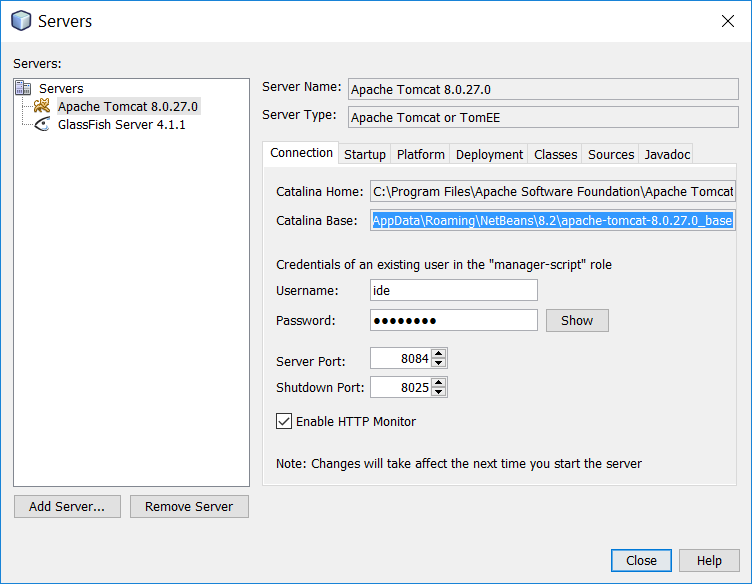
Task: Close the dialog with the X button
Action: point(728,21)
